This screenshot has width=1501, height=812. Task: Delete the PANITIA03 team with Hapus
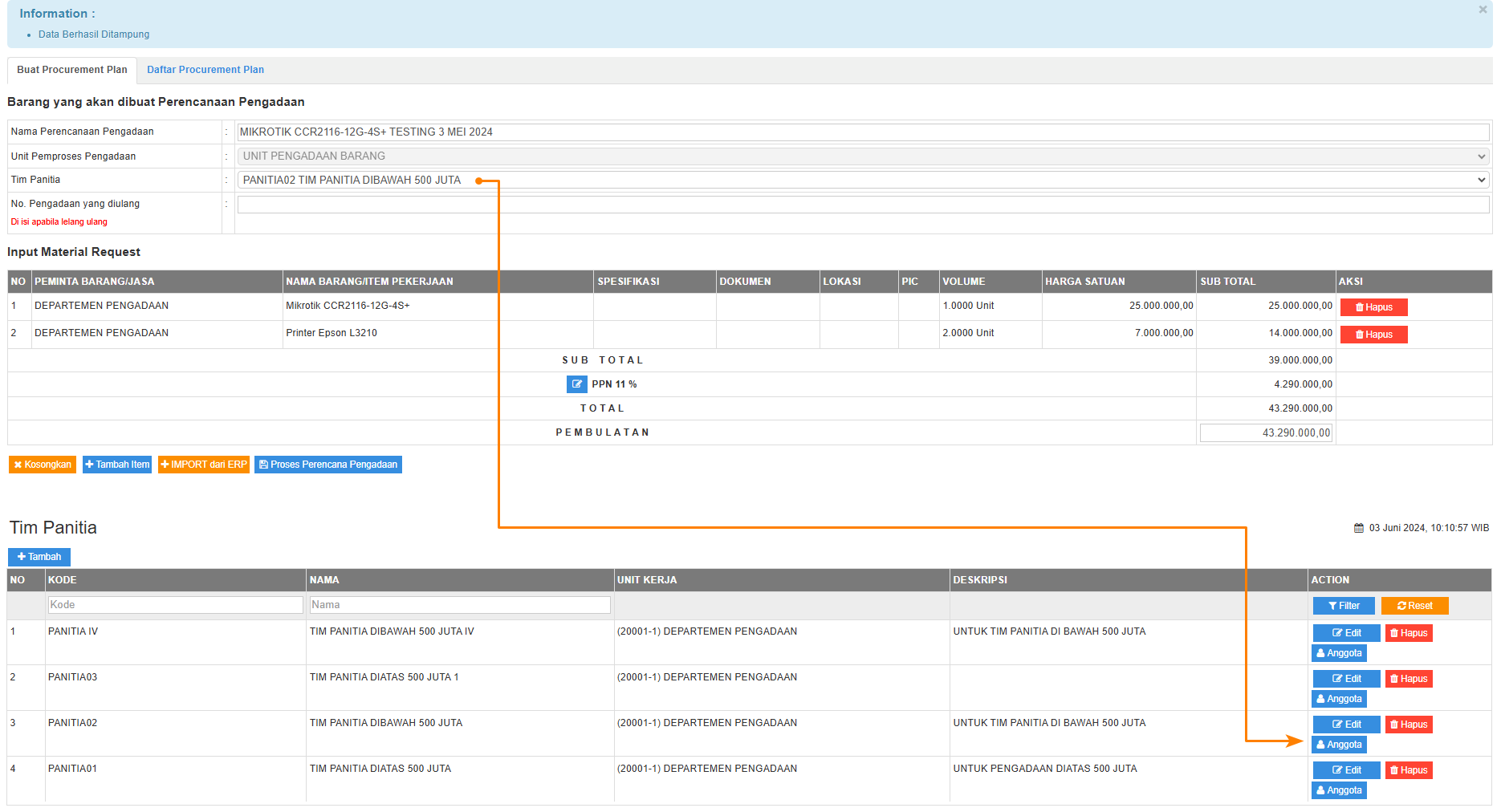[x=1408, y=679]
